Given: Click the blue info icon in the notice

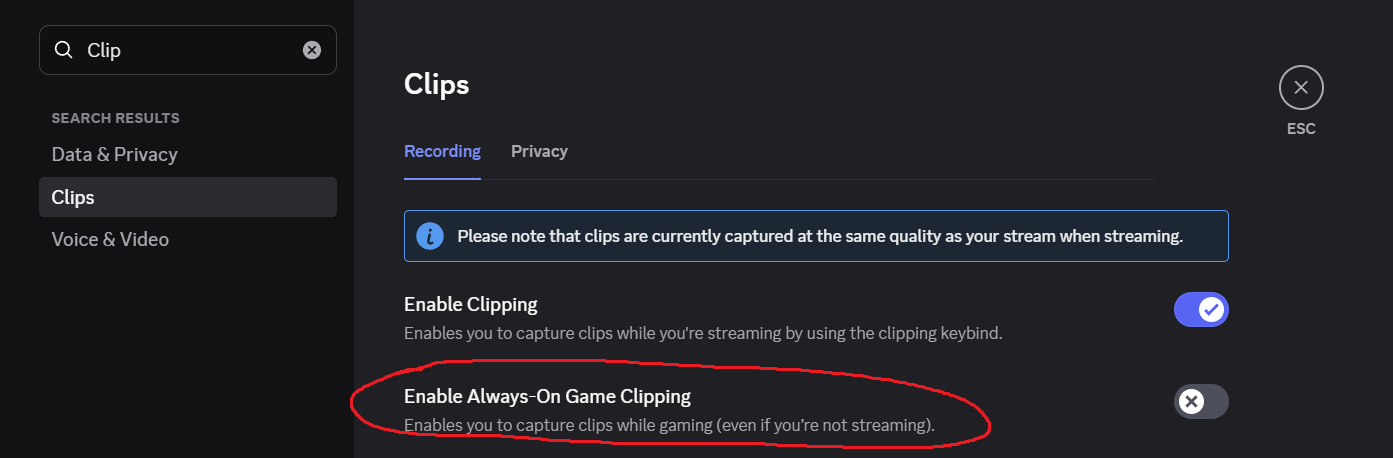Looking at the screenshot, I should tap(430, 236).
